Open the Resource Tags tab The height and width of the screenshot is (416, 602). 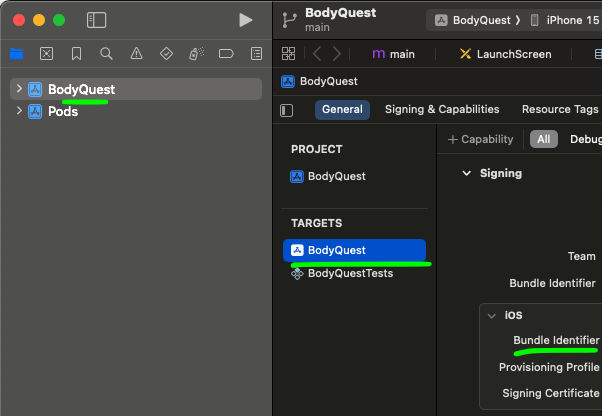click(x=560, y=110)
